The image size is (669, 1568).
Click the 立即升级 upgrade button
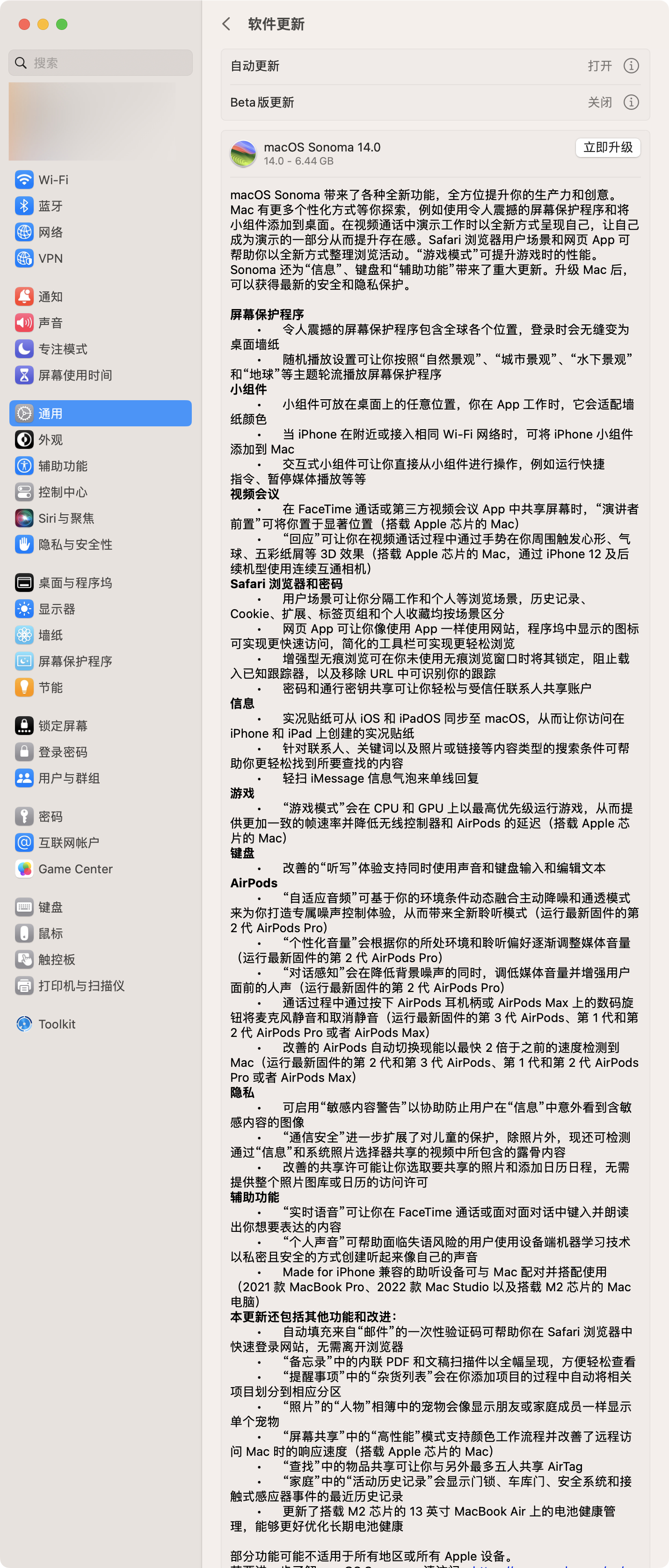[x=607, y=147]
